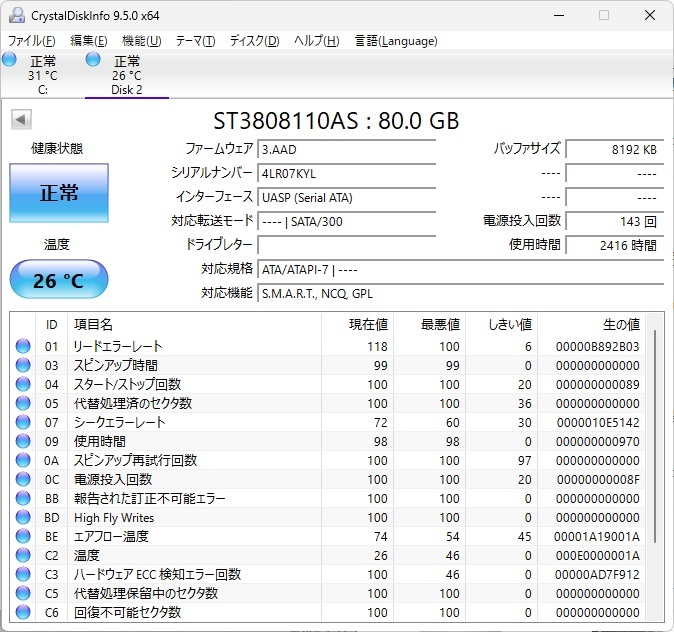Click raw value 0000010E5142
This screenshot has height=632, width=674.
click(598, 423)
